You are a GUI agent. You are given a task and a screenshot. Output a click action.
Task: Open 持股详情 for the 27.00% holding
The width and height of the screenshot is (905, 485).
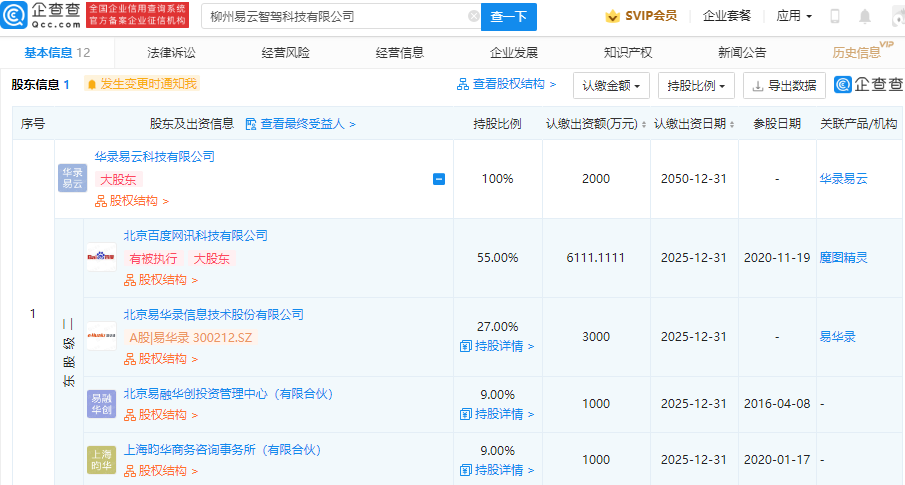point(497,346)
